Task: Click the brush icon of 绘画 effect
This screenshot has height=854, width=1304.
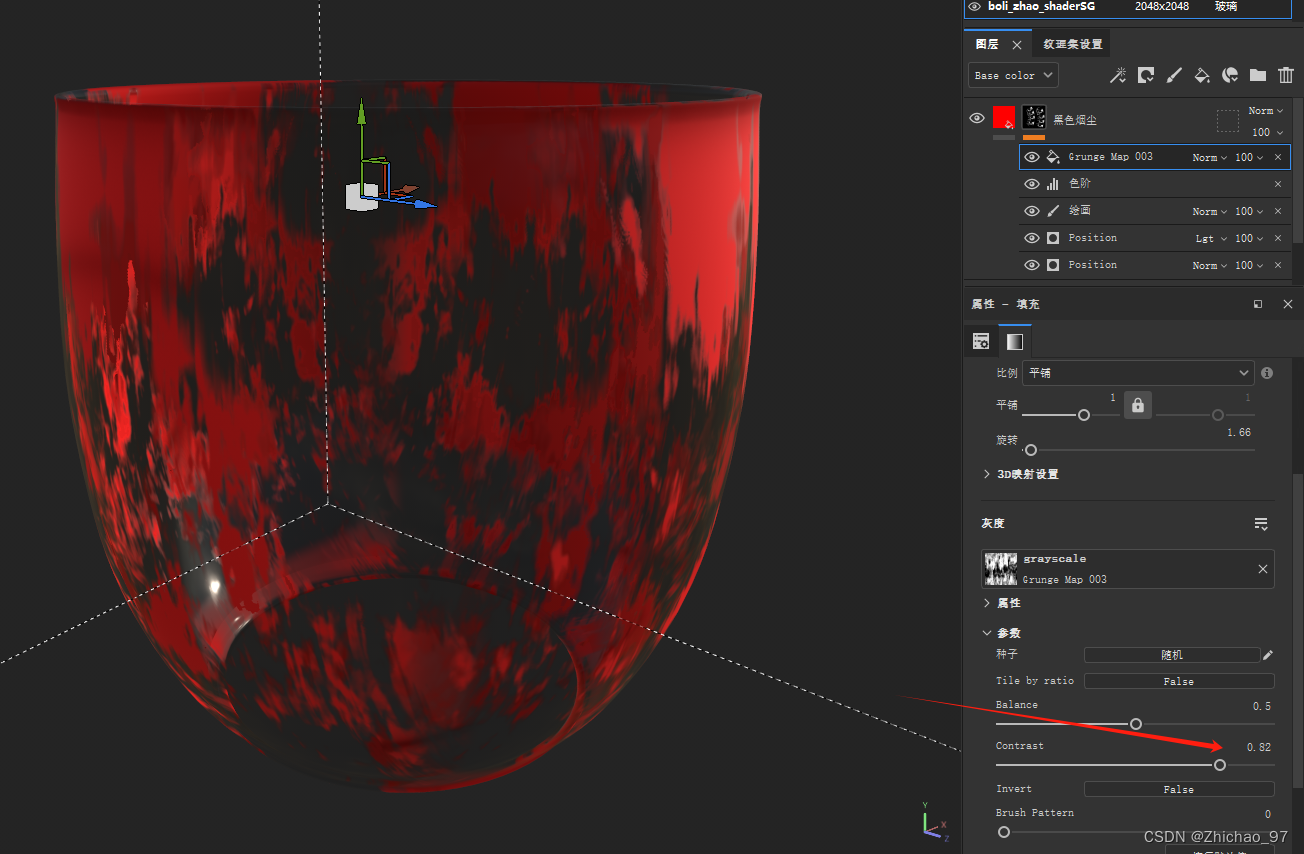Action: (1053, 211)
